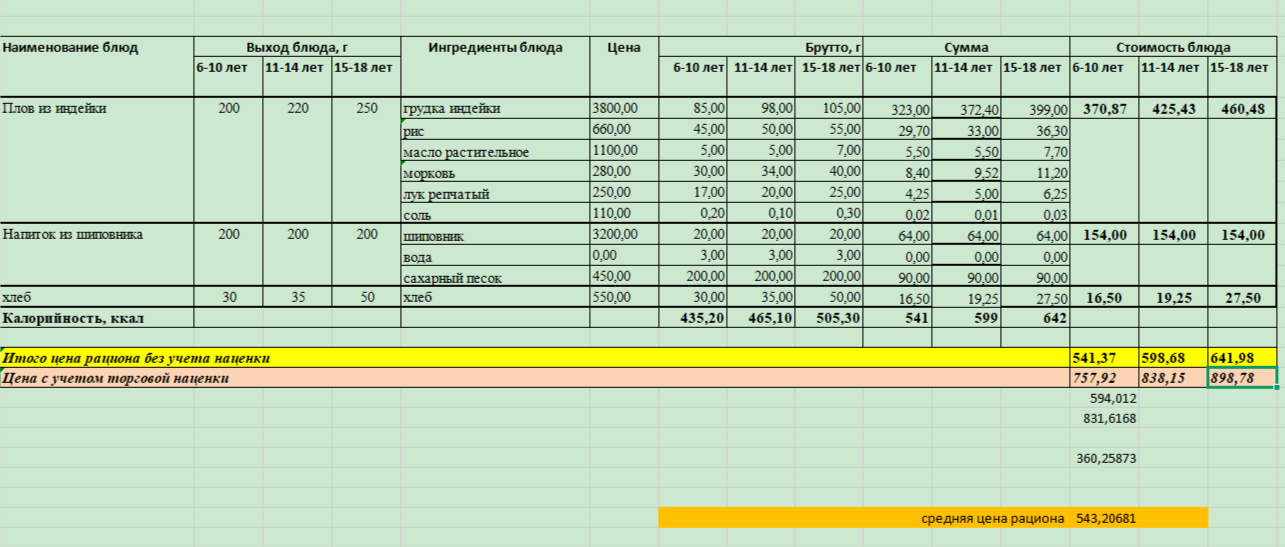Screen dimensions: 1285x547
Task: Click the 'грудка индейки' ingredient cell
Action: (451, 109)
